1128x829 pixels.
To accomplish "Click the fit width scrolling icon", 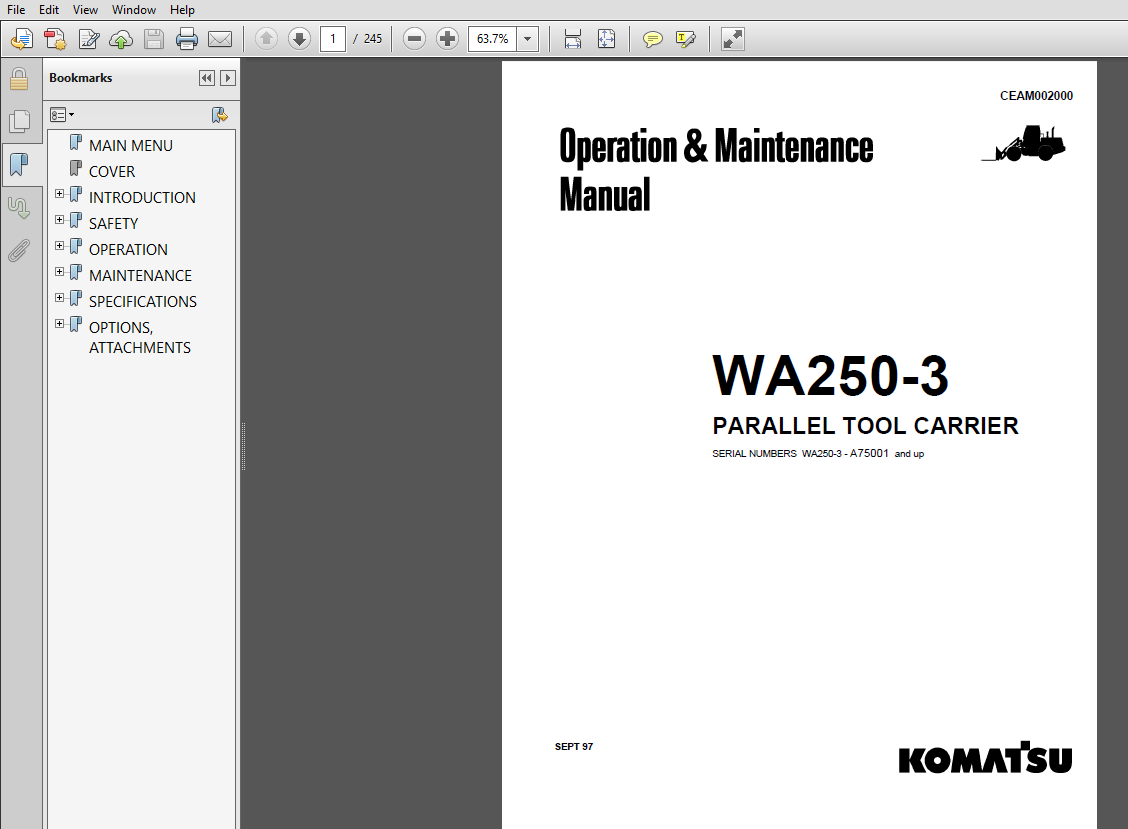I will click(x=573, y=39).
